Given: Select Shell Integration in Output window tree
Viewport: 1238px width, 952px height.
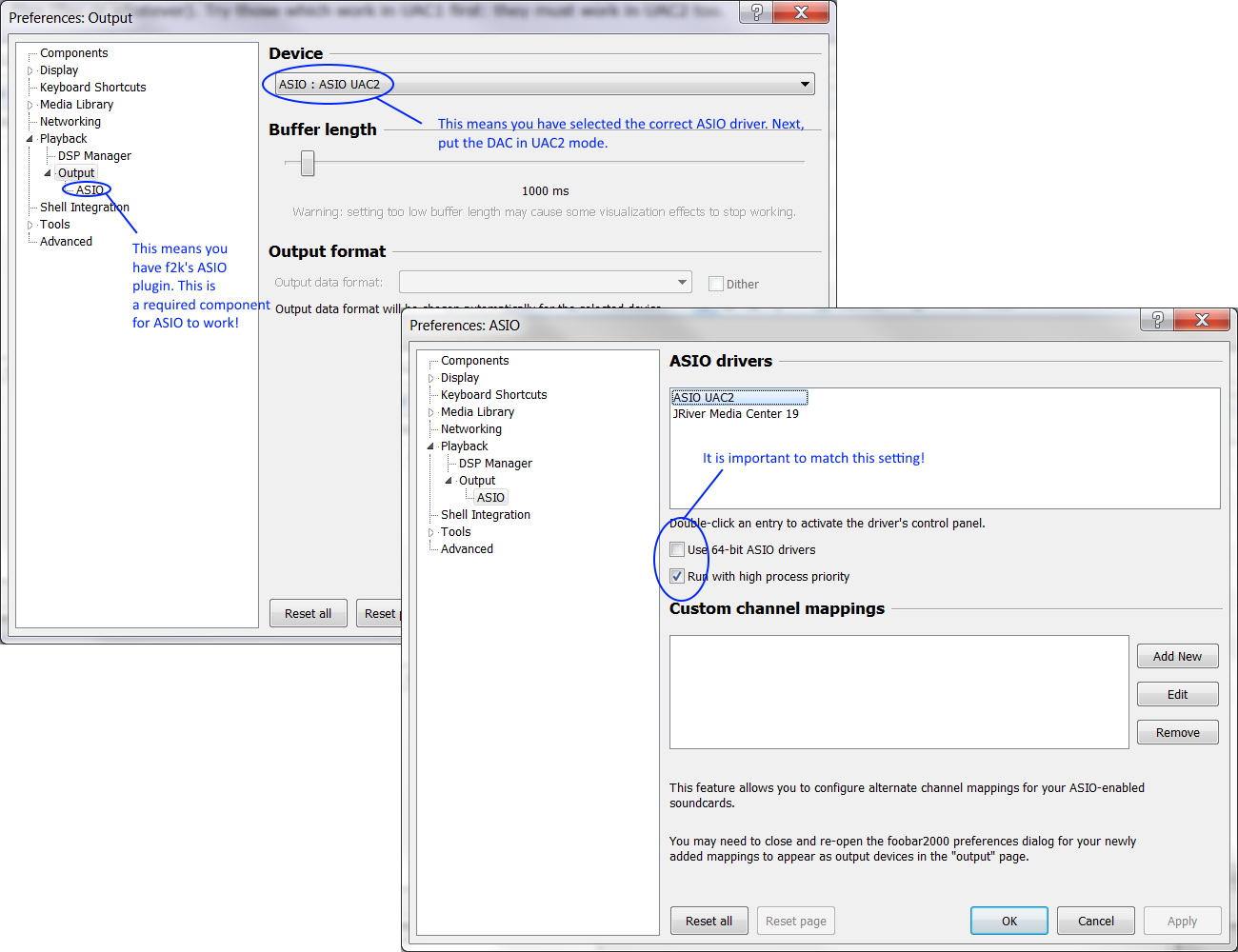Looking at the screenshot, I should (x=85, y=208).
